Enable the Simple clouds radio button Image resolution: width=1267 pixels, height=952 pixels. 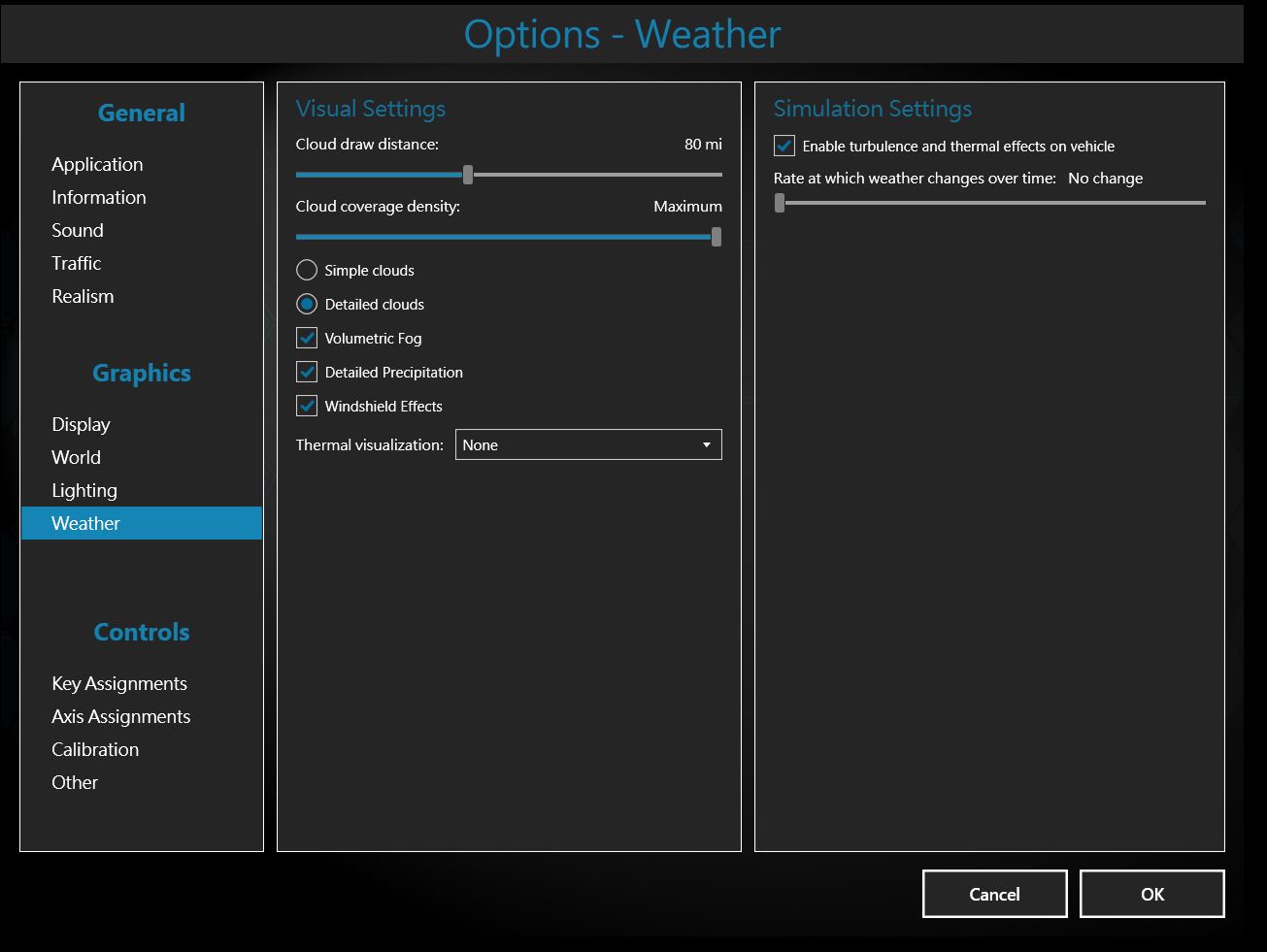click(307, 270)
